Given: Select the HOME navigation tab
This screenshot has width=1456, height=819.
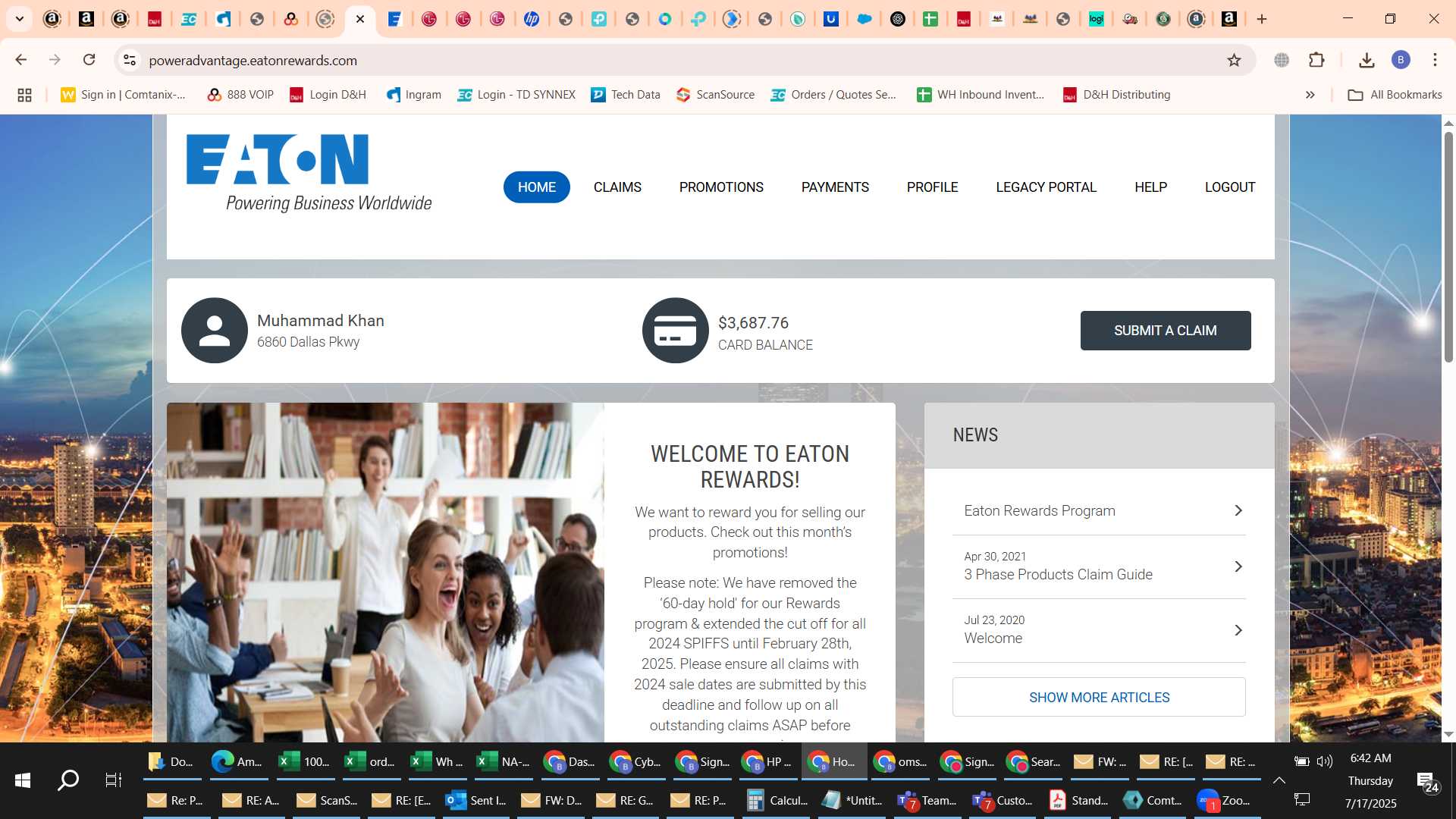Looking at the screenshot, I should [x=537, y=187].
